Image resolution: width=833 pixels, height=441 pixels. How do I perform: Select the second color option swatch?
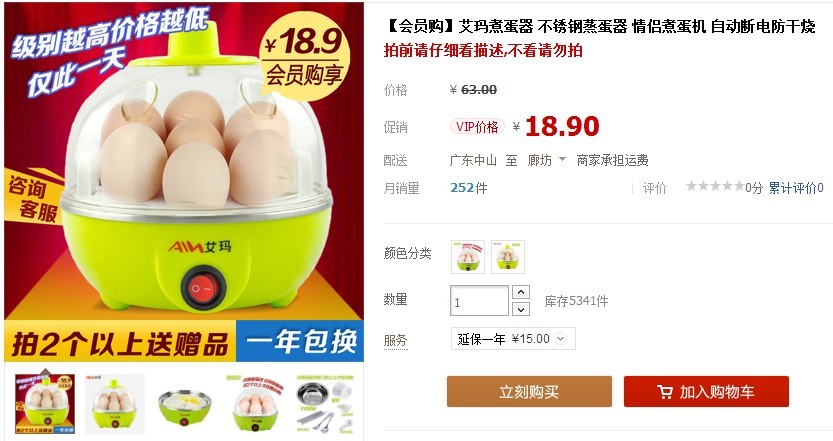click(508, 257)
